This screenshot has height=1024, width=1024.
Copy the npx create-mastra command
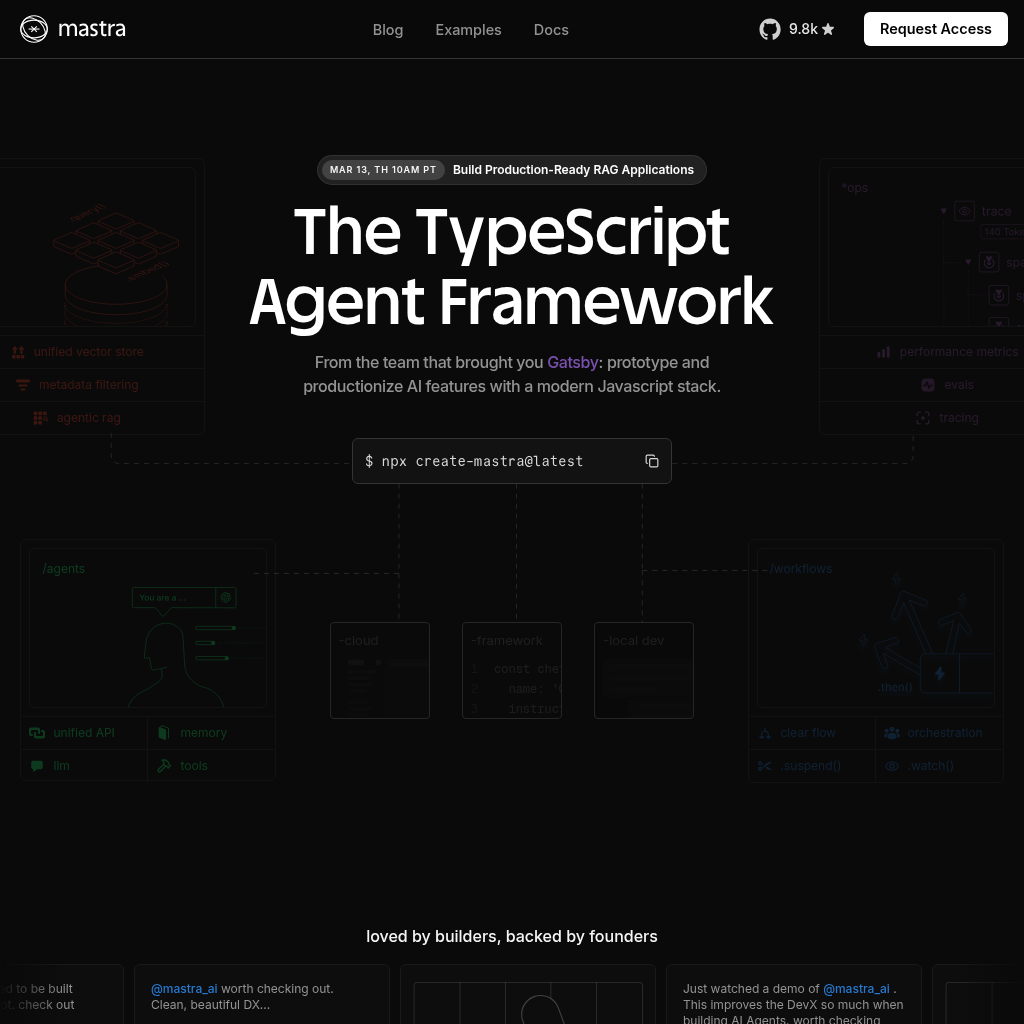tap(652, 461)
